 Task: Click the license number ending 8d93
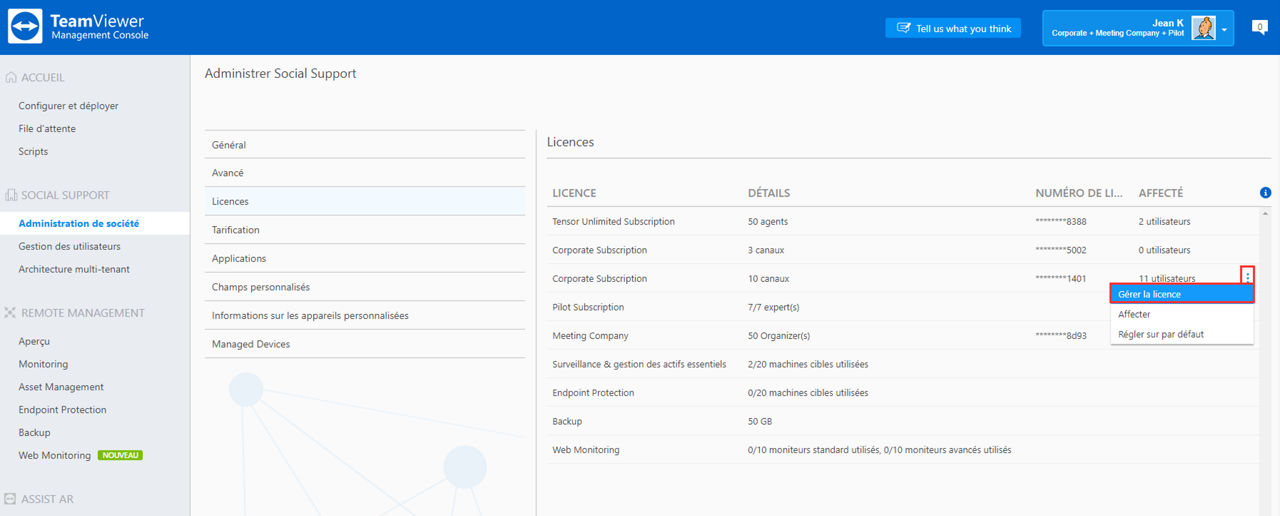pyautogui.click(x=1061, y=336)
